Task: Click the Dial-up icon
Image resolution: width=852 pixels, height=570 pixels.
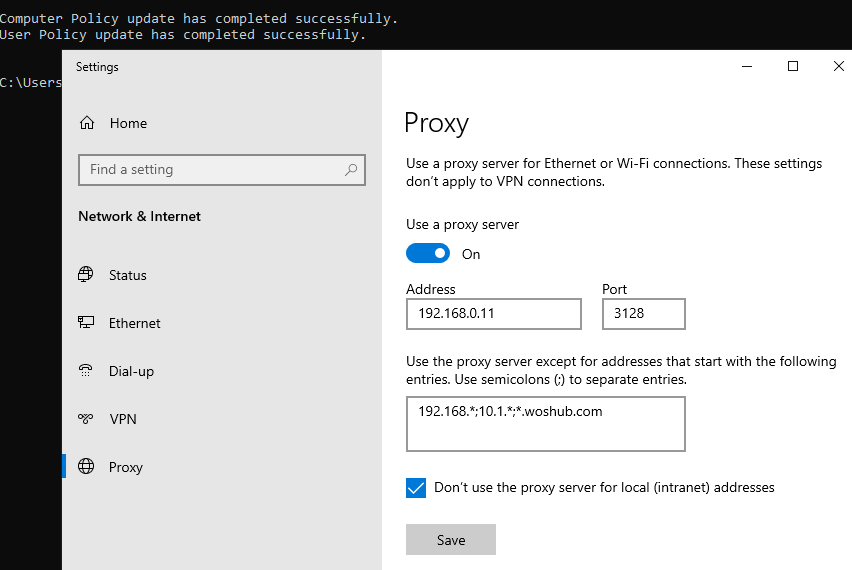Action: (x=87, y=371)
